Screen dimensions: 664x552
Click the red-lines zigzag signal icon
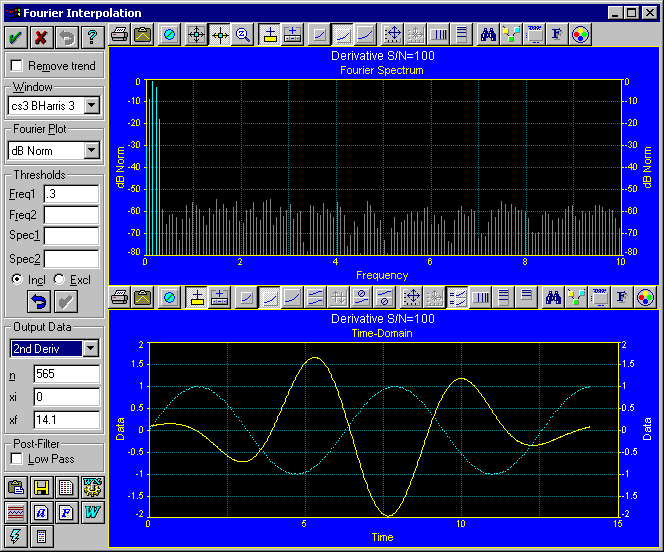tap(16, 513)
